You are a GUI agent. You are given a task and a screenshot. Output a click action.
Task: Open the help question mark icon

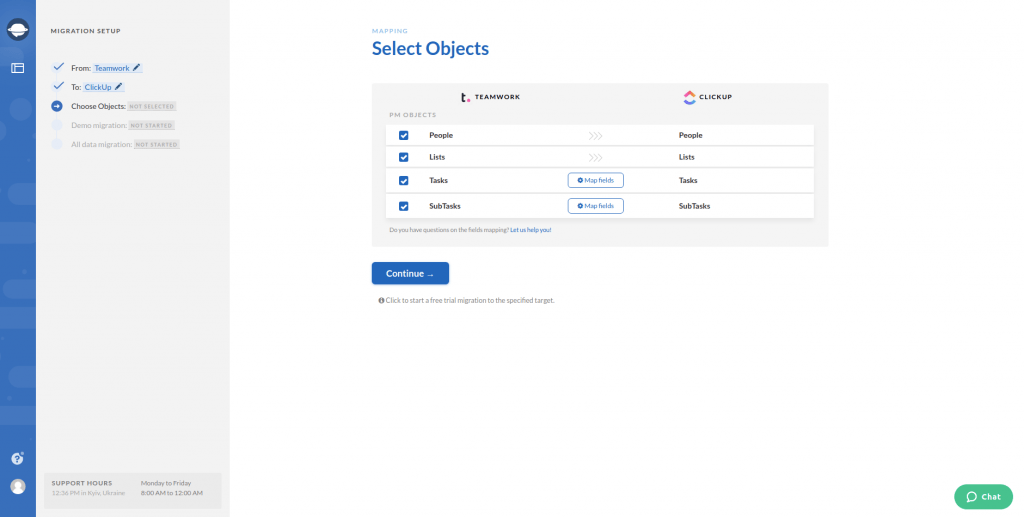point(18,459)
